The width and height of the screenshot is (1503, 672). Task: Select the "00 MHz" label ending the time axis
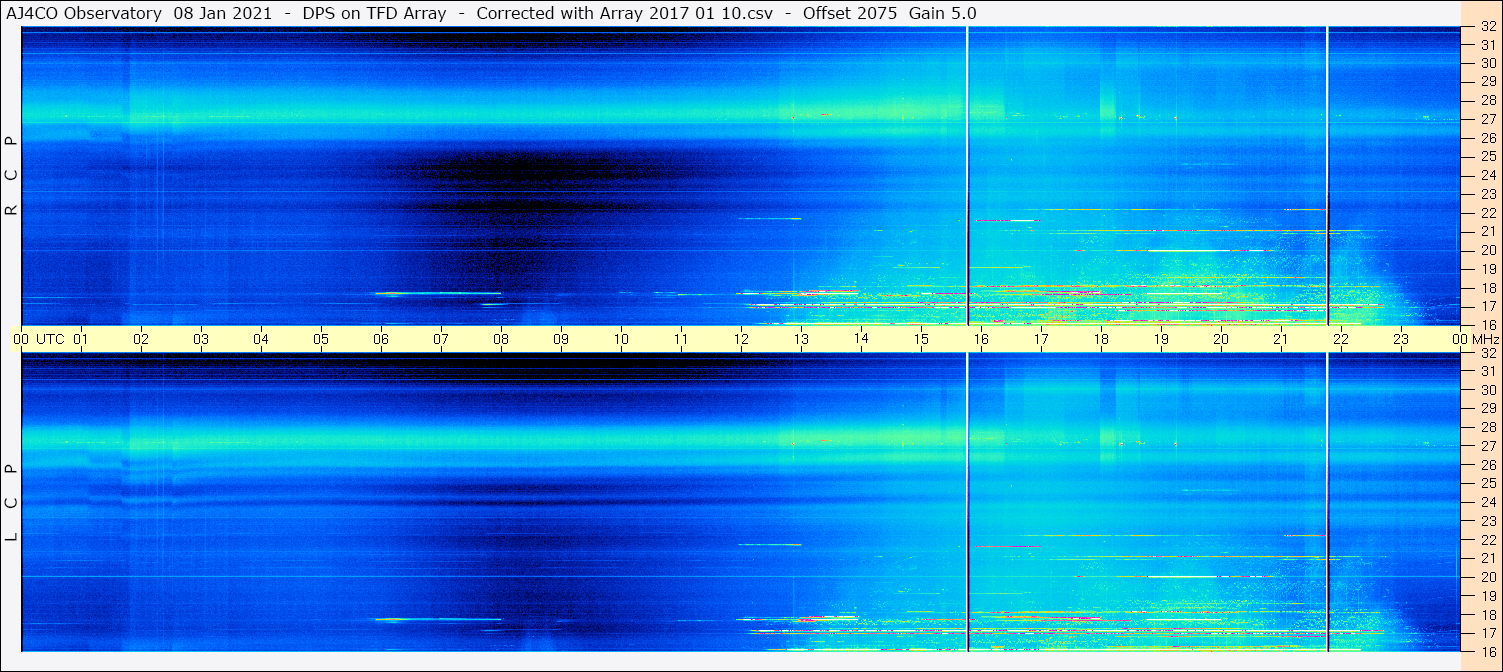[1476, 339]
